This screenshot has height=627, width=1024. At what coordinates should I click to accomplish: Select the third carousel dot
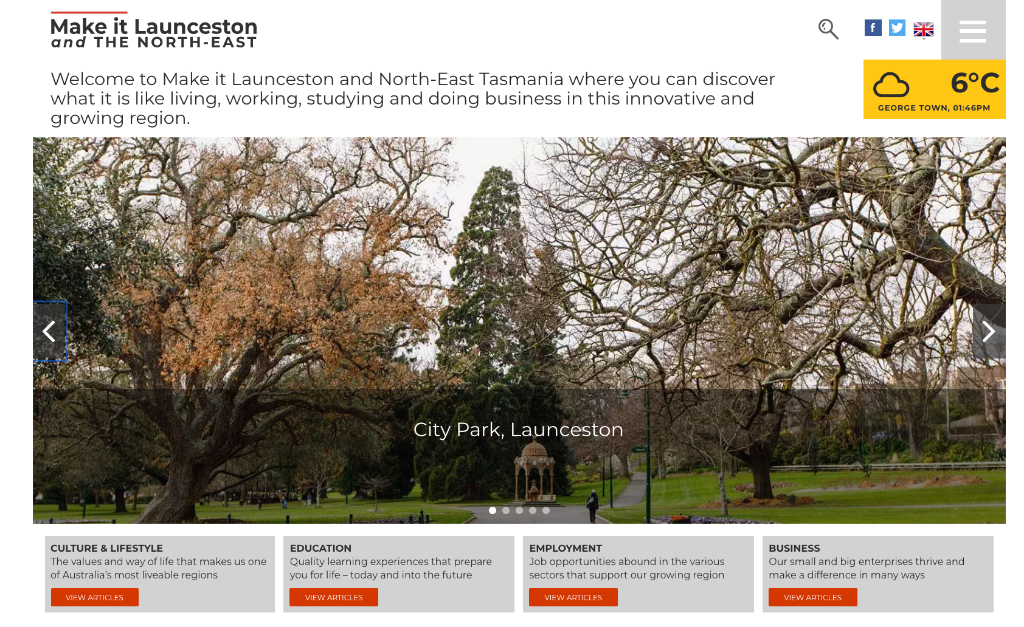click(x=519, y=510)
